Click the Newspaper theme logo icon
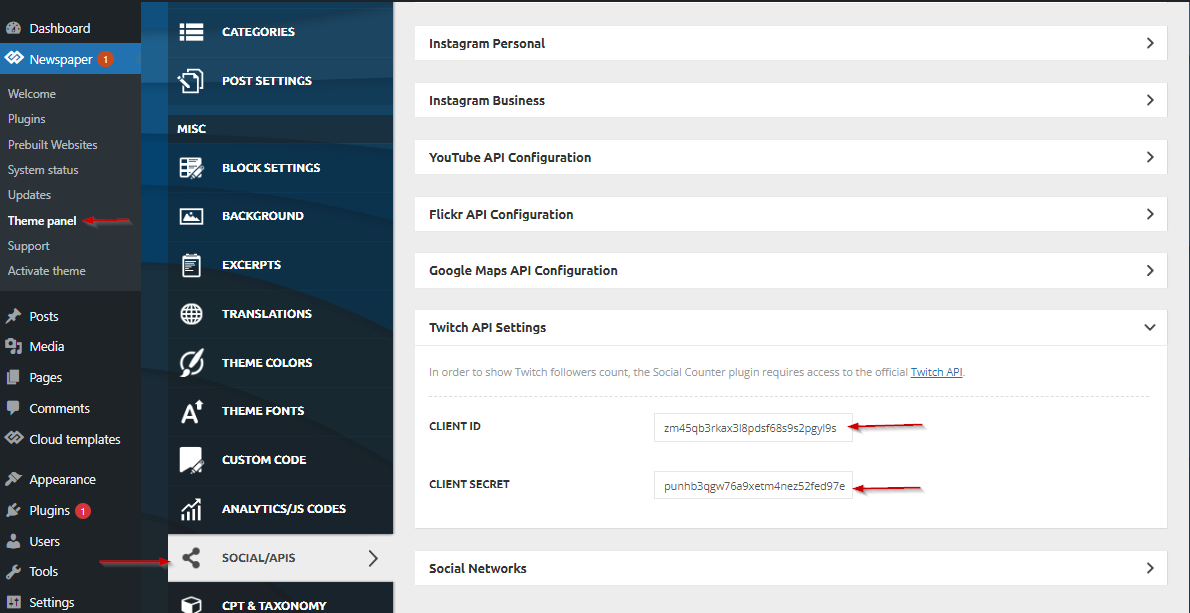The width and height of the screenshot is (1190, 613). click(14, 58)
